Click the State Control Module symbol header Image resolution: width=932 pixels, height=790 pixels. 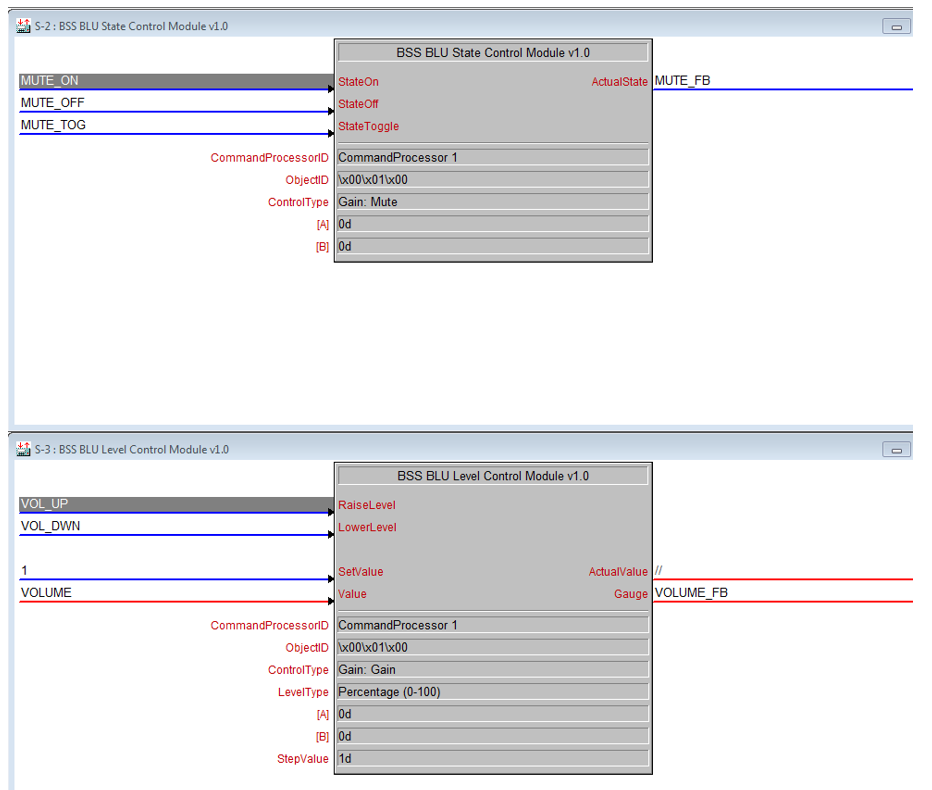493,53
